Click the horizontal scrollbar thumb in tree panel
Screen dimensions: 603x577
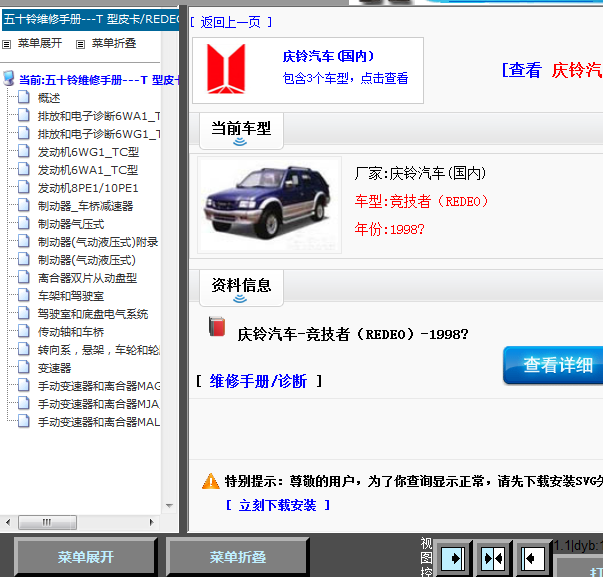pos(47,522)
